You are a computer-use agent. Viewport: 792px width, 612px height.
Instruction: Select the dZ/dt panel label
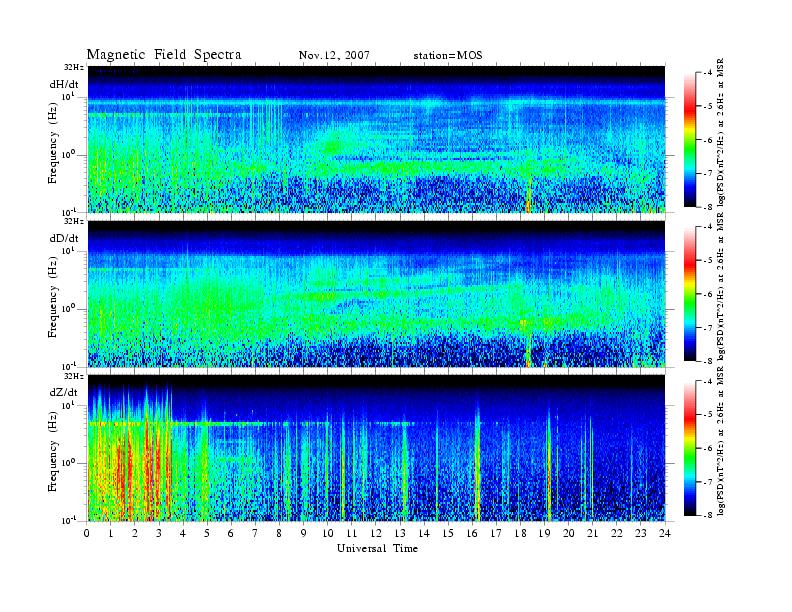64,392
